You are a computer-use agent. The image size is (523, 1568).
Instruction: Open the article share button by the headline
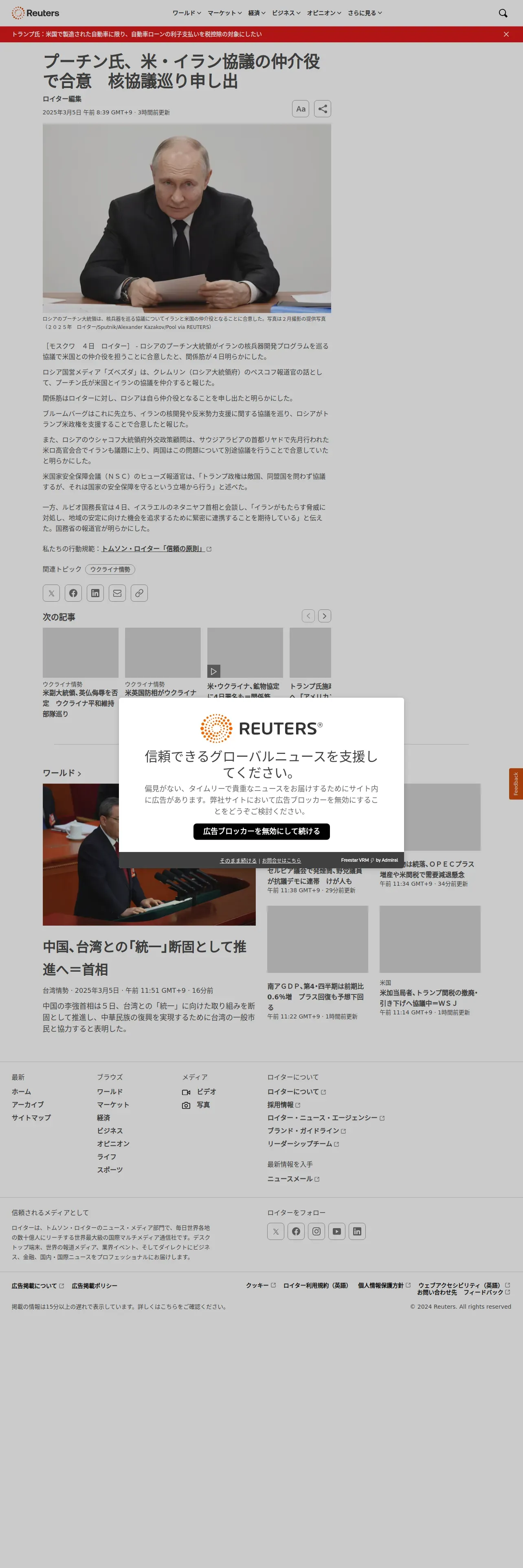click(x=323, y=108)
